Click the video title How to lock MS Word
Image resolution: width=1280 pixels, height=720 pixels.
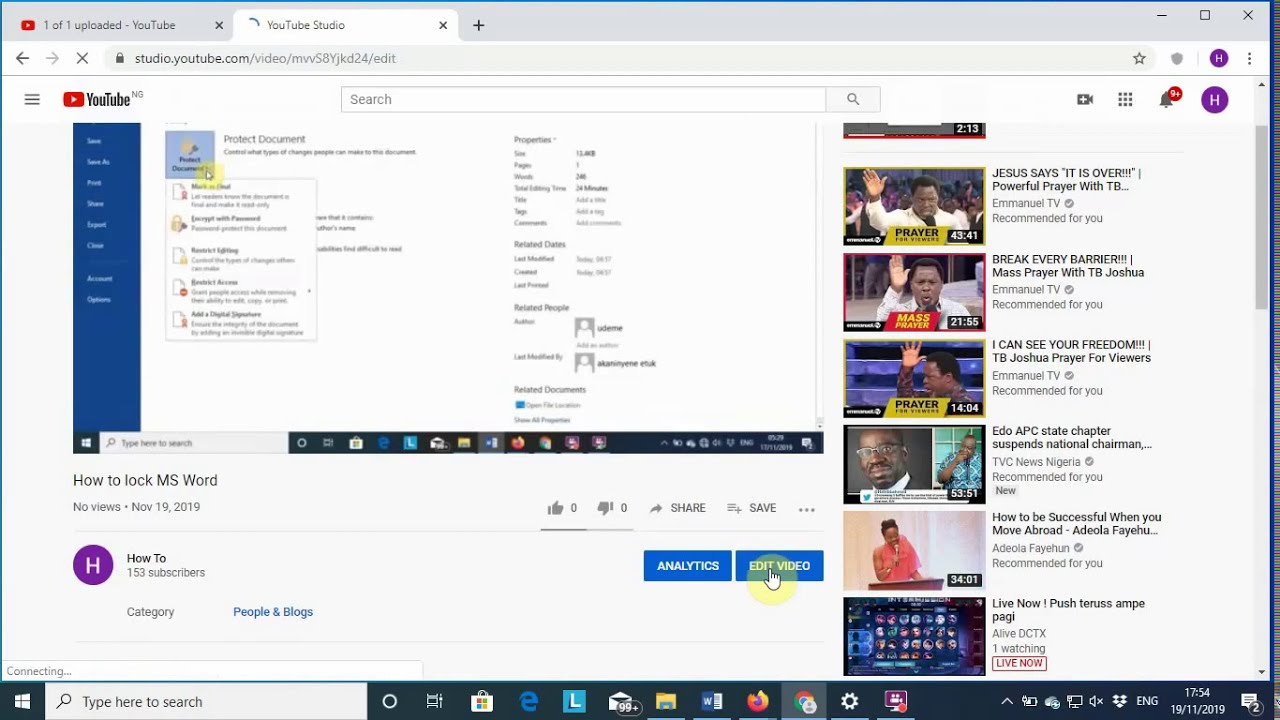tap(145, 480)
